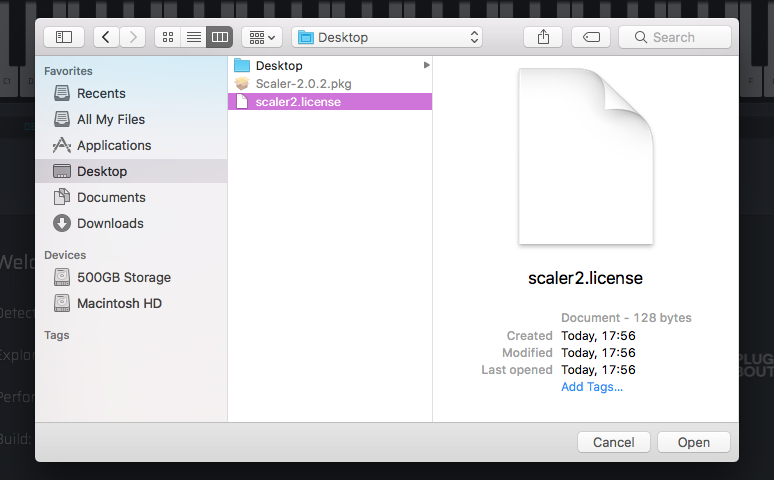Focus the Search field

(x=675, y=37)
